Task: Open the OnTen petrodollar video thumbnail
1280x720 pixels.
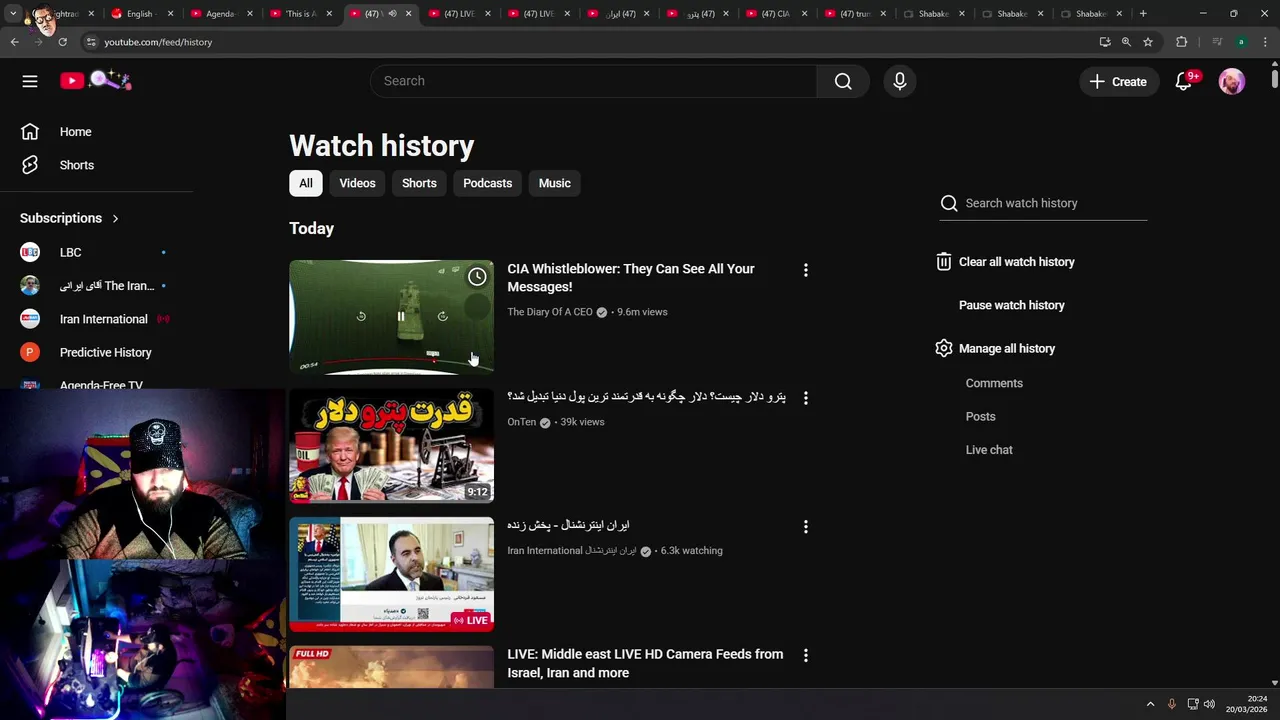Action: [x=391, y=446]
